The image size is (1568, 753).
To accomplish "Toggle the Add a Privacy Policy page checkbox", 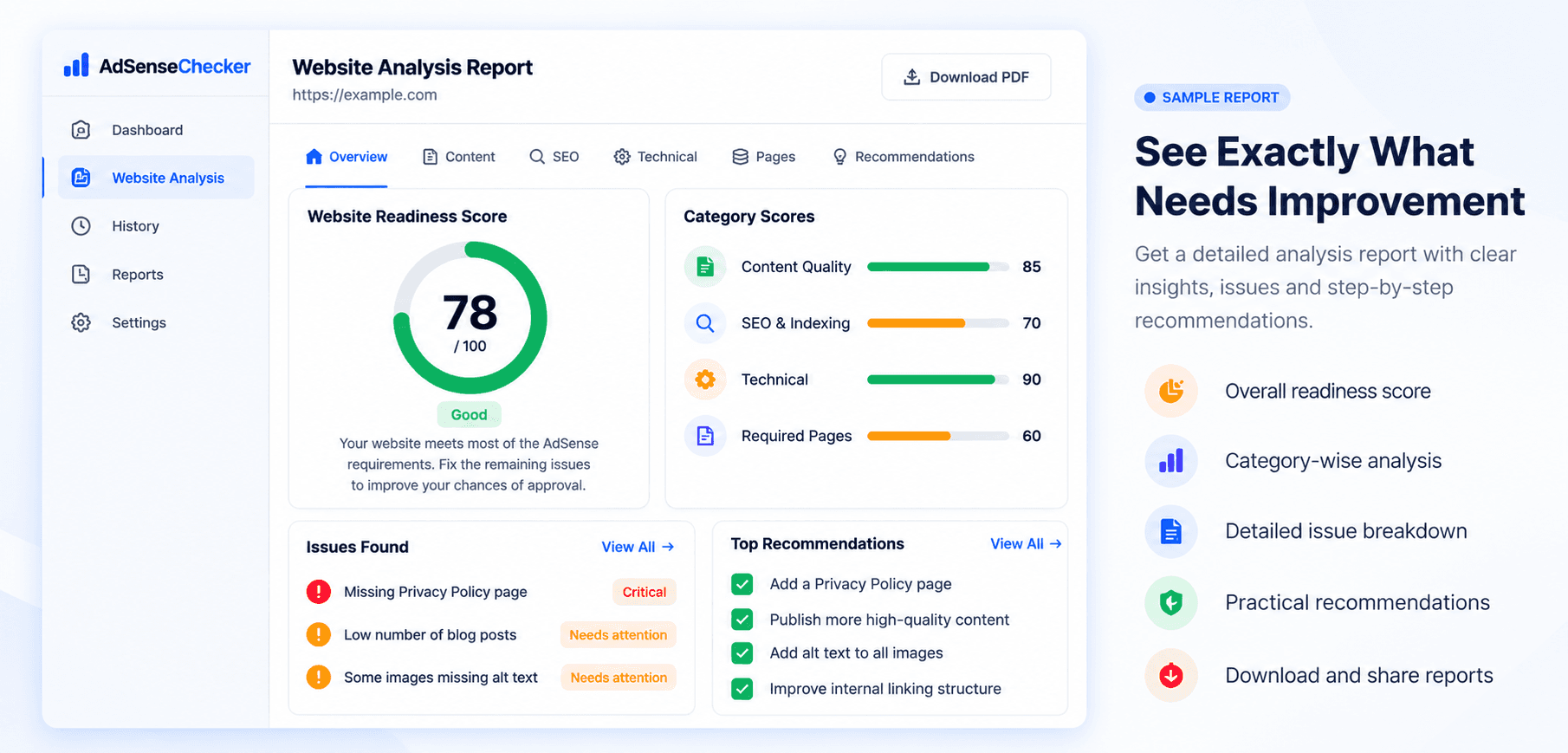I will click(x=742, y=584).
